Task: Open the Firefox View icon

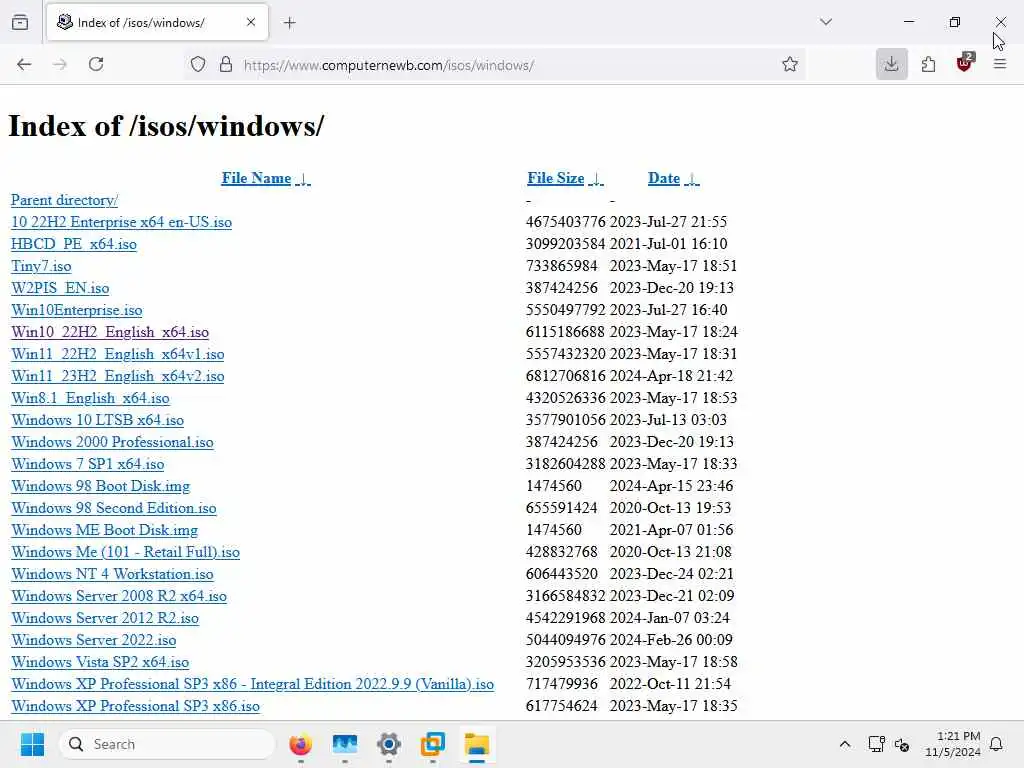Action: pos(20,22)
